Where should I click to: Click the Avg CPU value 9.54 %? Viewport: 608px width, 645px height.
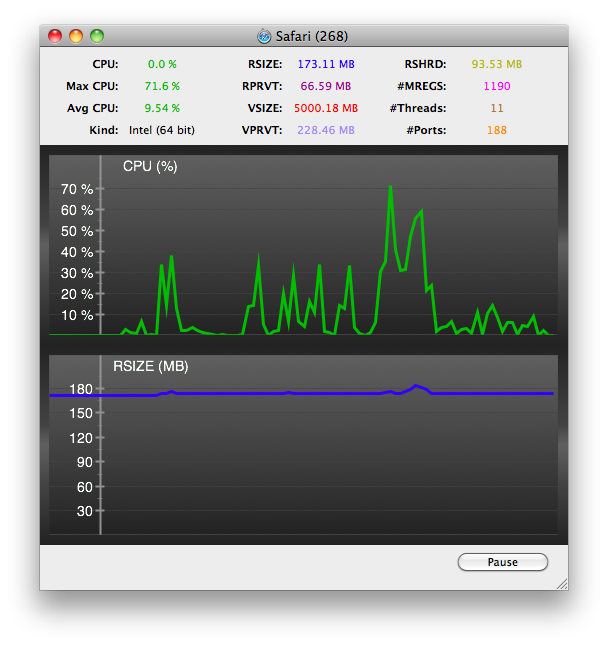(162, 108)
